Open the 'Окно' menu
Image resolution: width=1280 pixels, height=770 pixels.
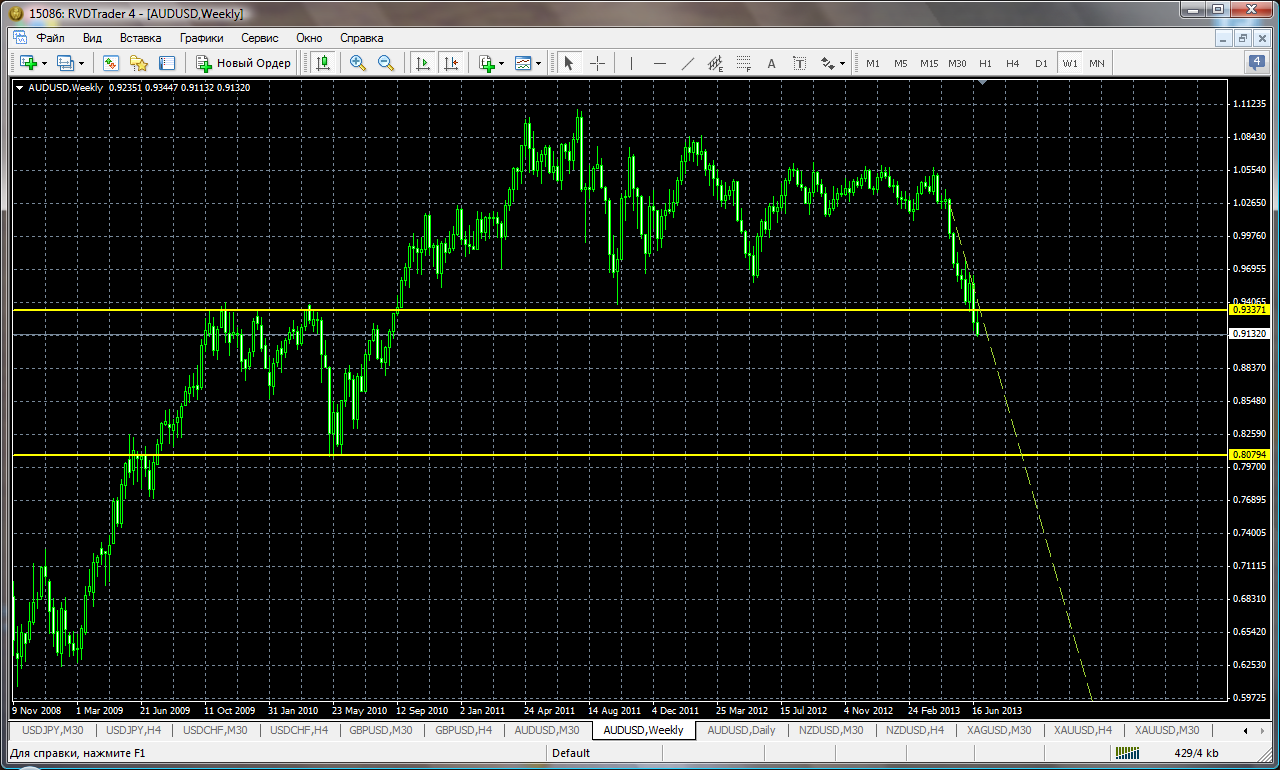tap(309, 38)
